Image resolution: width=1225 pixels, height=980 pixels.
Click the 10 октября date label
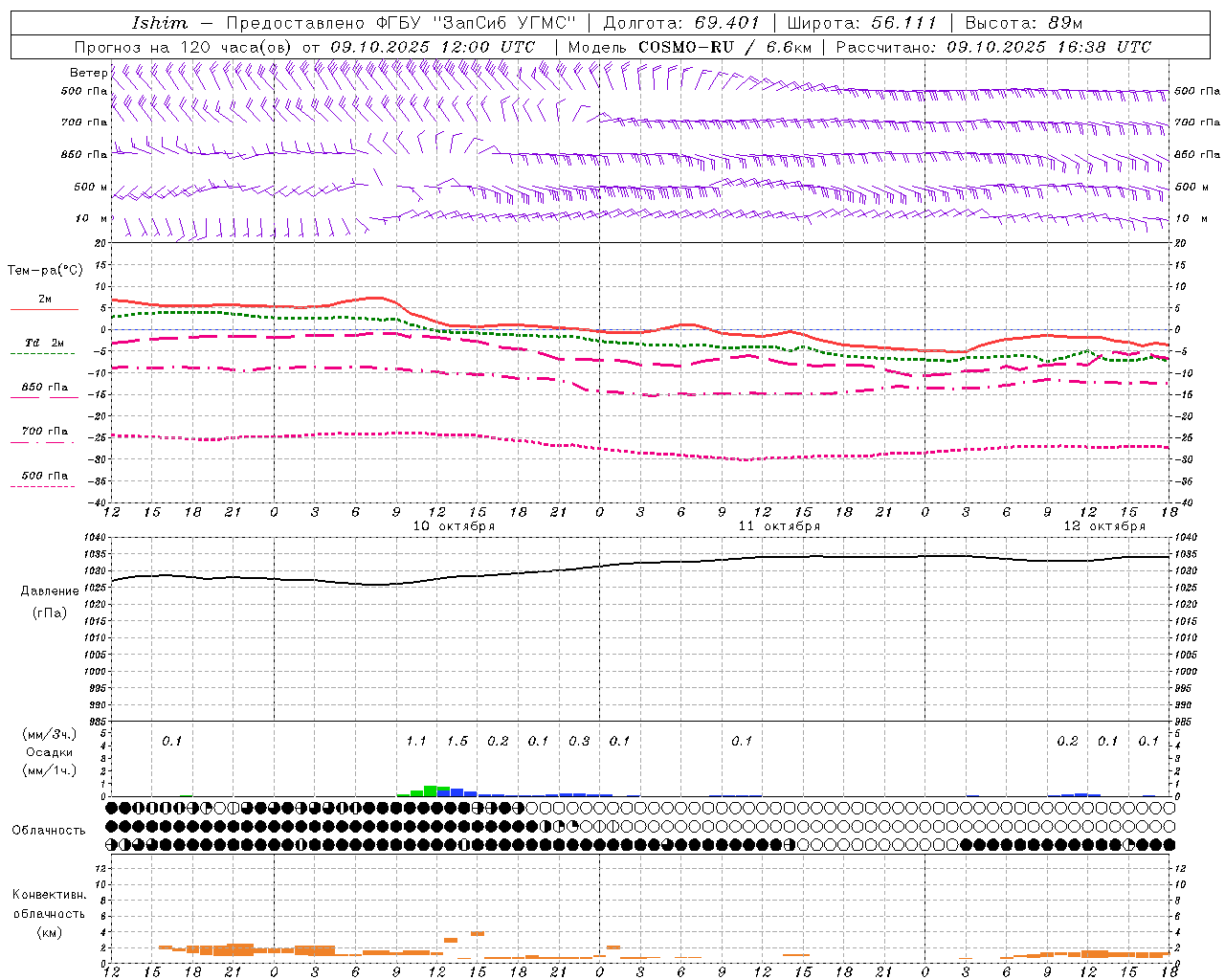pyautogui.click(x=454, y=526)
